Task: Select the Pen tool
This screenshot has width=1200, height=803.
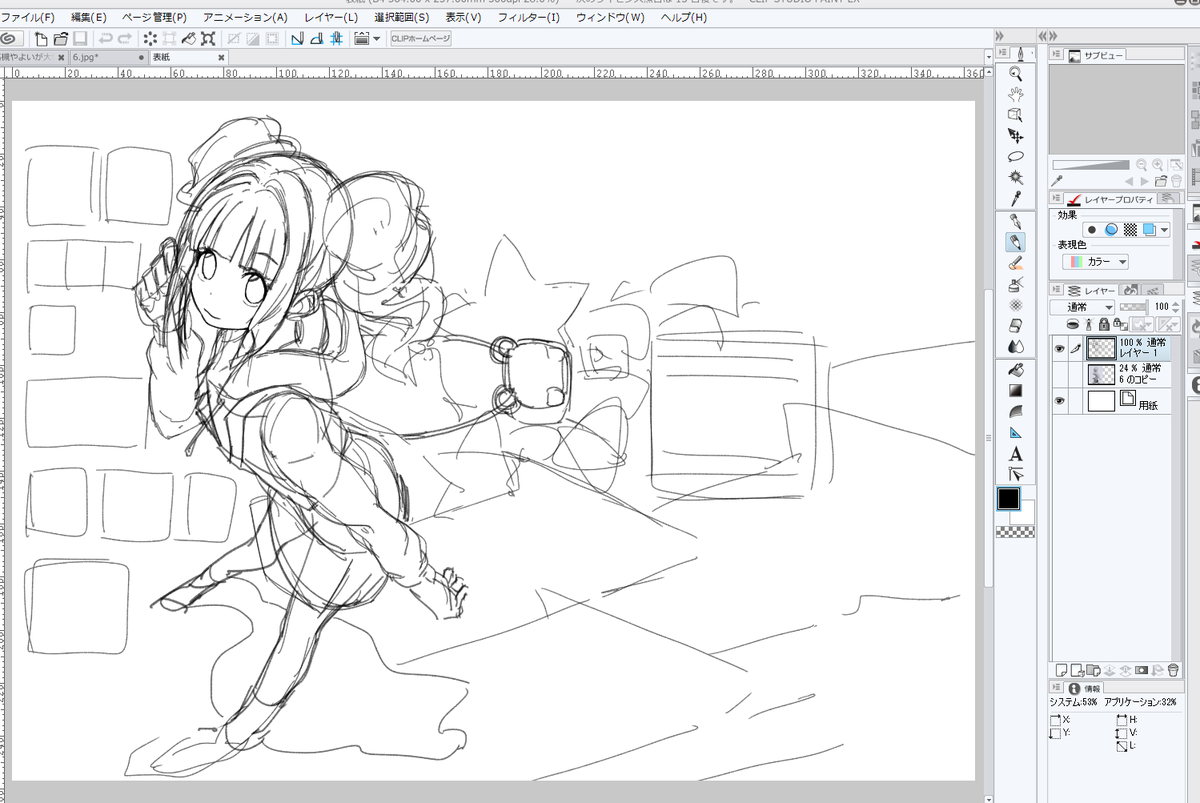Action: pos(1015,221)
